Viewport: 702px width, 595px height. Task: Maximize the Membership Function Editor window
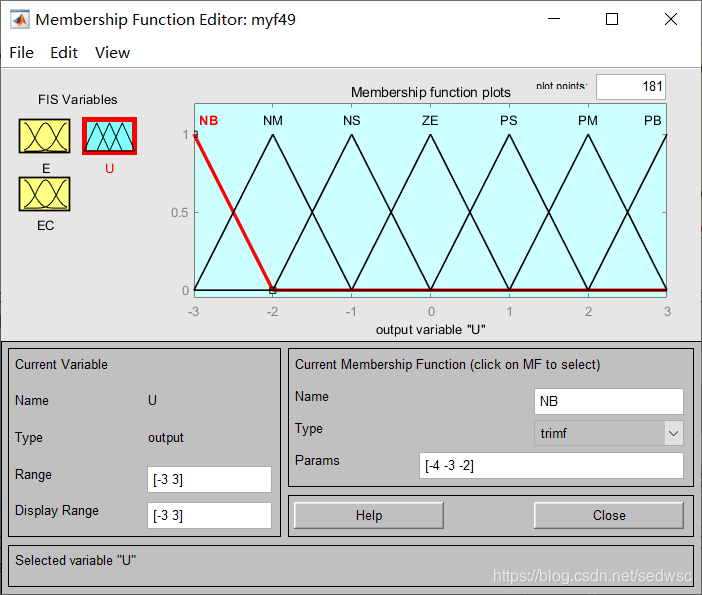[612, 19]
